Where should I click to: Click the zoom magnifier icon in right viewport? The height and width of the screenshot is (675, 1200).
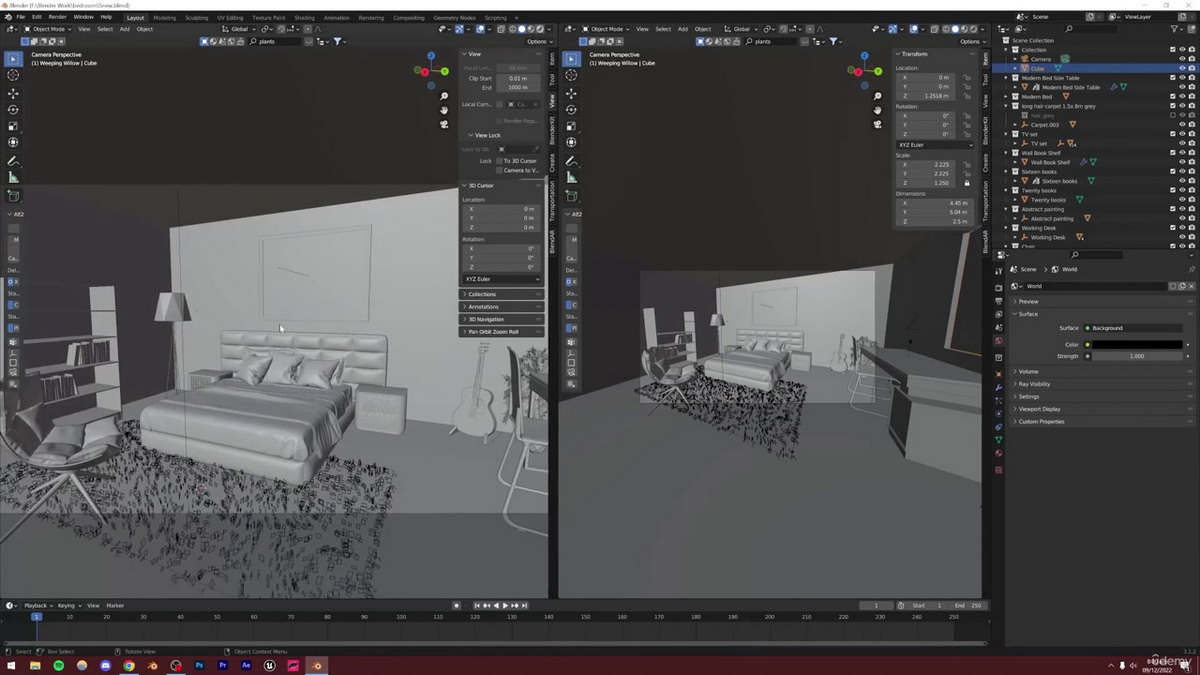(877, 96)
